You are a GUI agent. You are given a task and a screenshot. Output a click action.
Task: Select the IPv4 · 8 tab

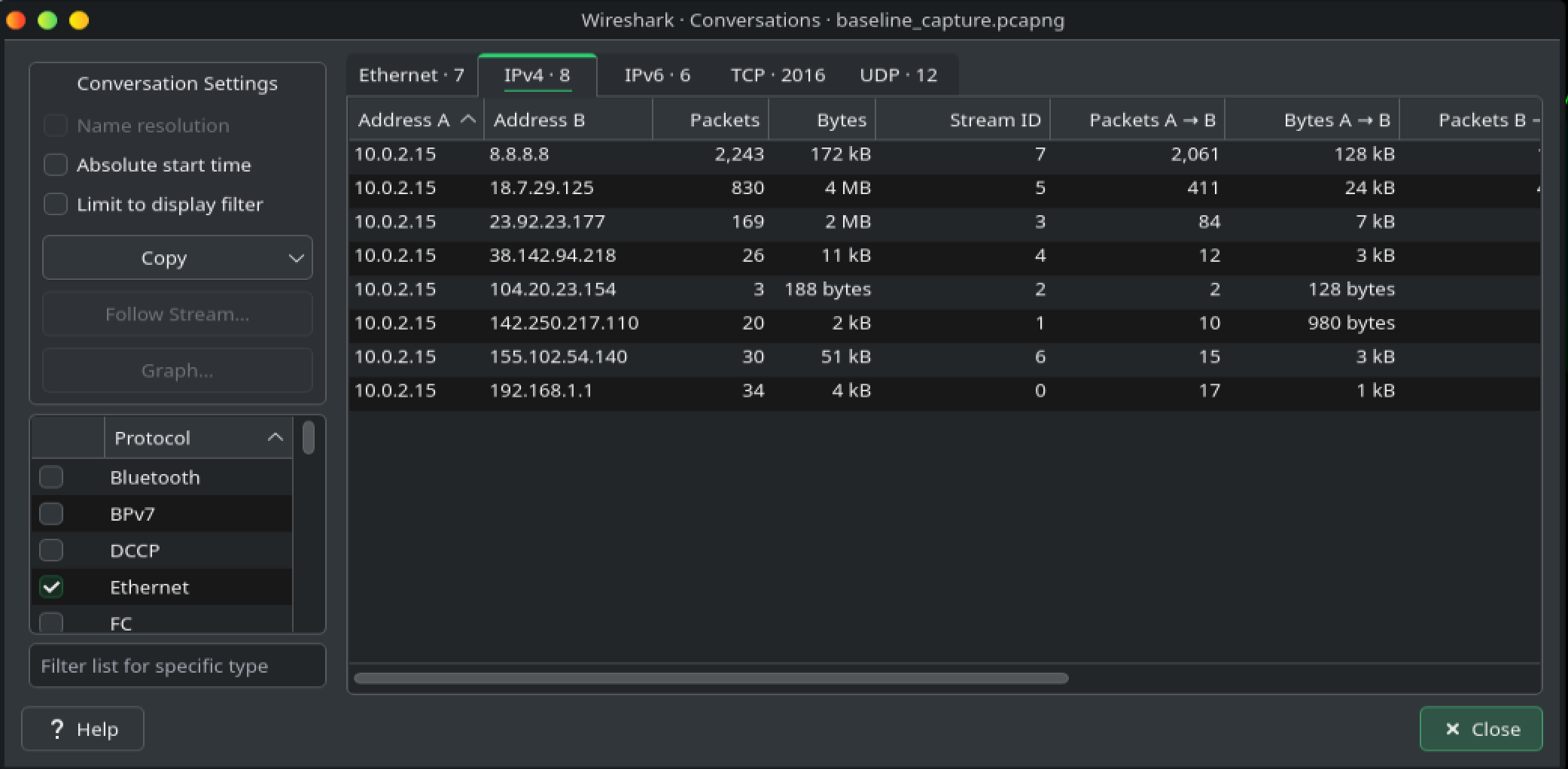[537, 75]
